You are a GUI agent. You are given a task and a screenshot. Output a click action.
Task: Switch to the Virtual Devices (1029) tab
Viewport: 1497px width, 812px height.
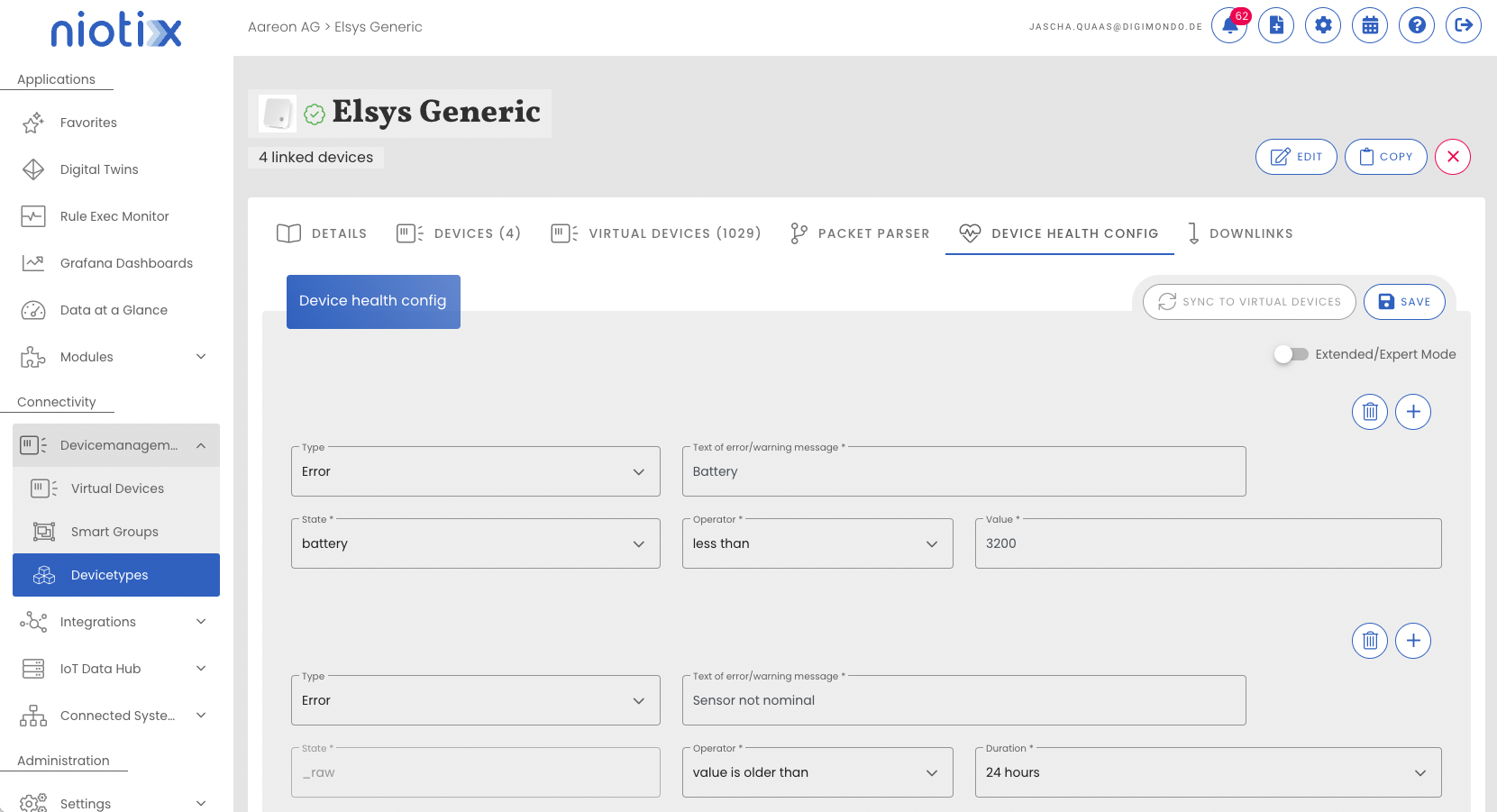coord(656,233)
